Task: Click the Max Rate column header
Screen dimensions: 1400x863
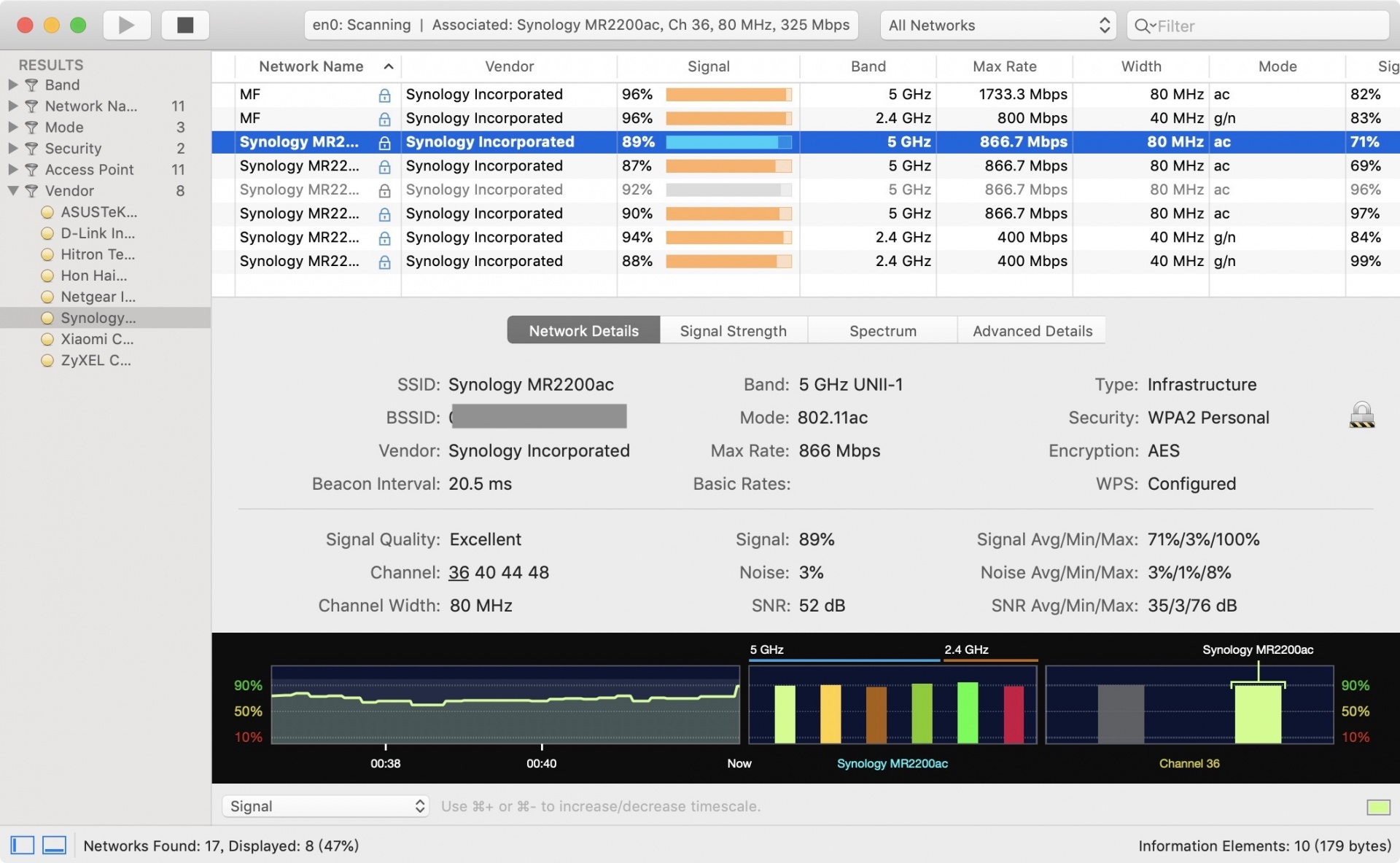Action: (1004, 66)
